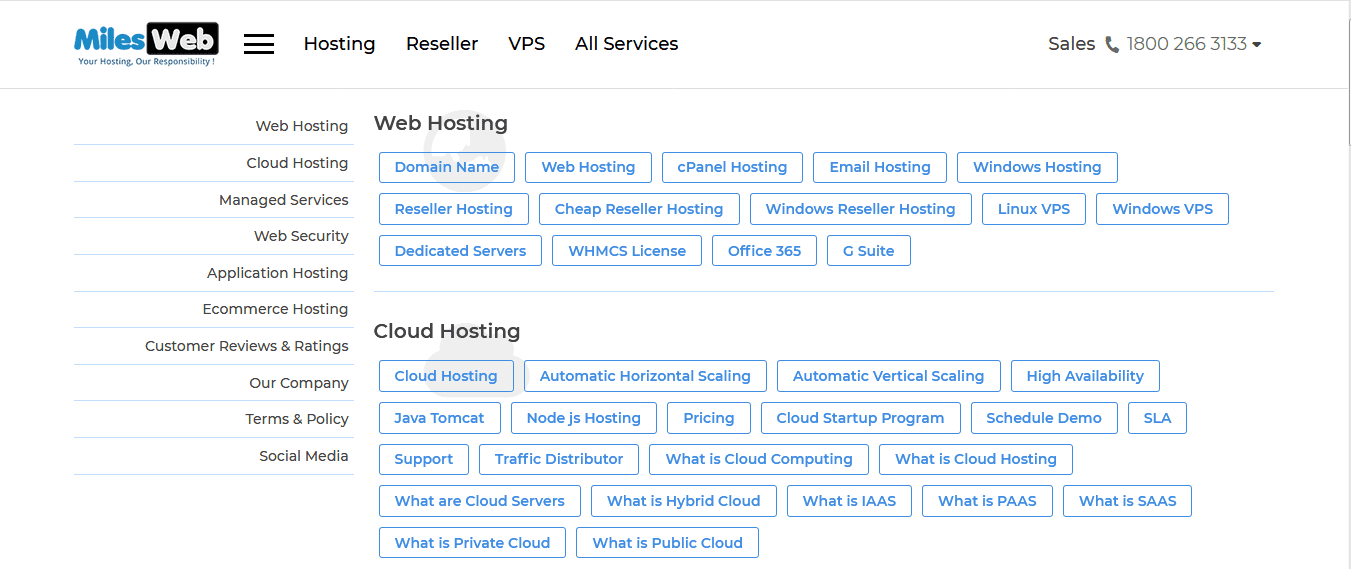
Task: Open What is Hybrid Cloud link
Action: tap(684, 501)
